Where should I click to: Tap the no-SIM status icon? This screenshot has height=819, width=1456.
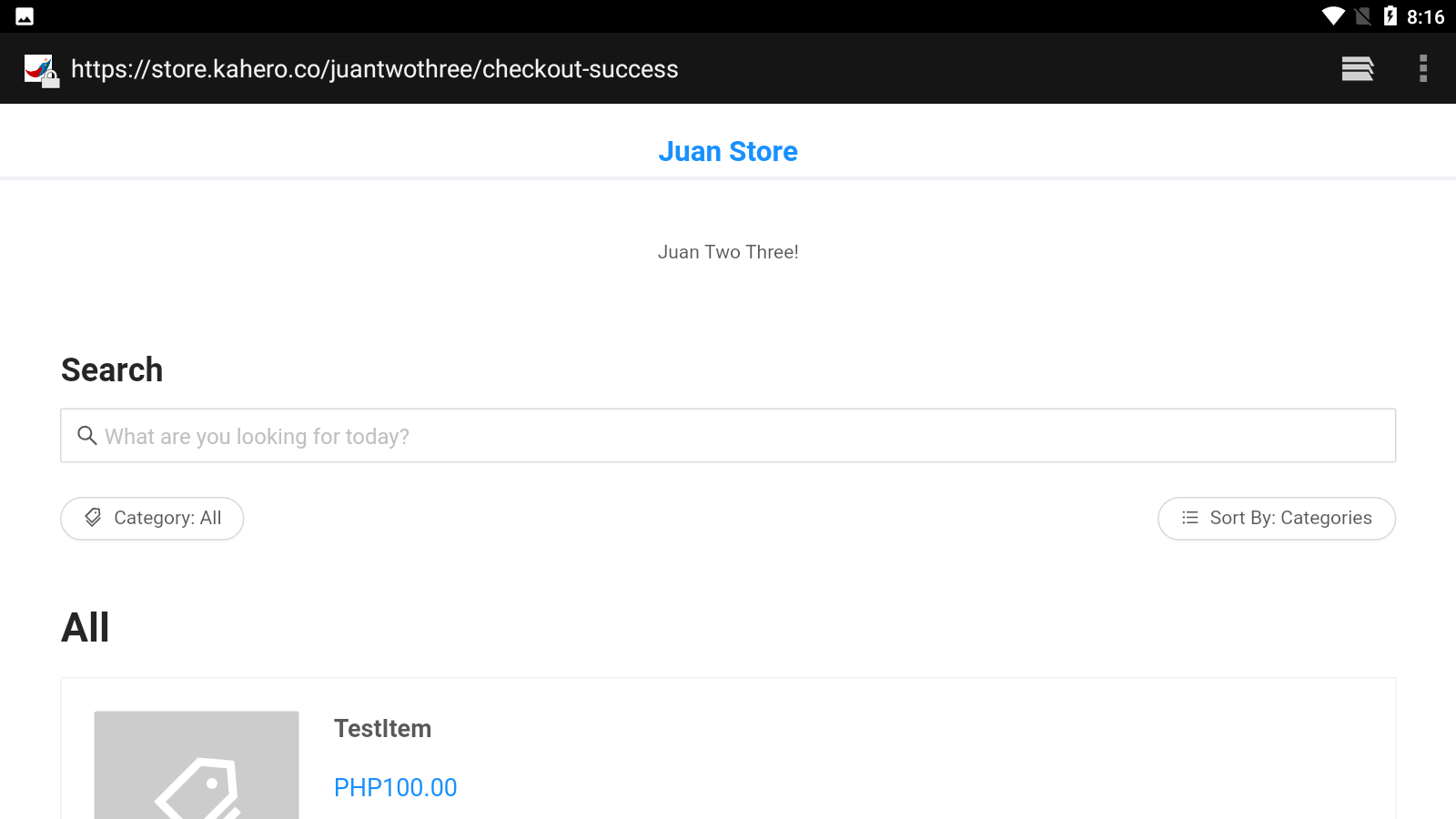click(x=1362, y=16)
